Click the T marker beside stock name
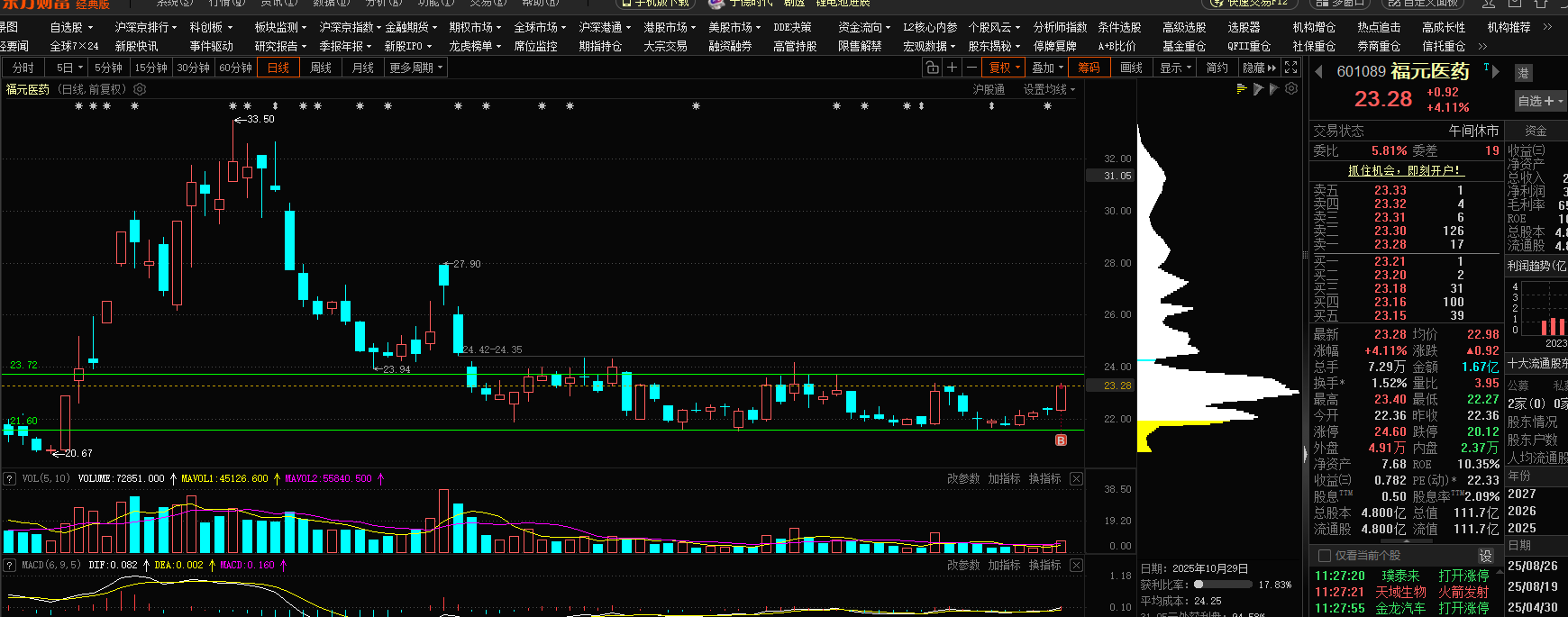The height and width of the screenshot is (617, 1568). (1486, 68)
